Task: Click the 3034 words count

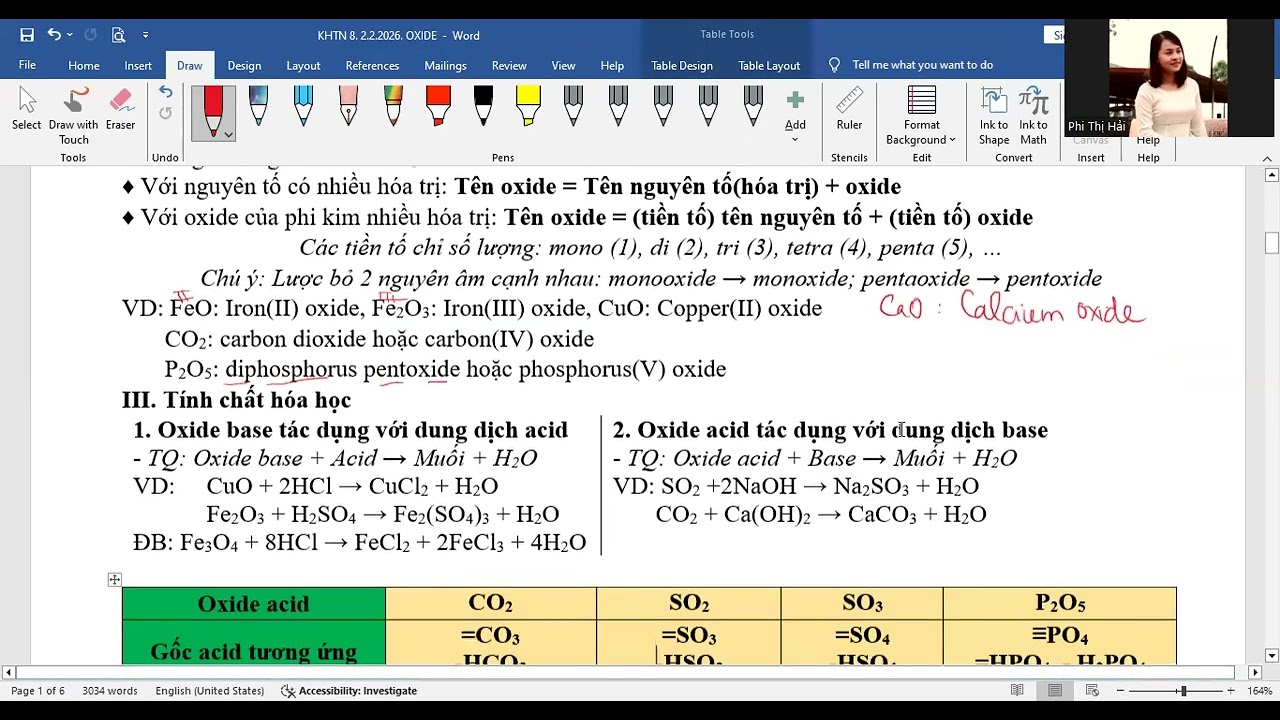Action: tap(110, 691)
